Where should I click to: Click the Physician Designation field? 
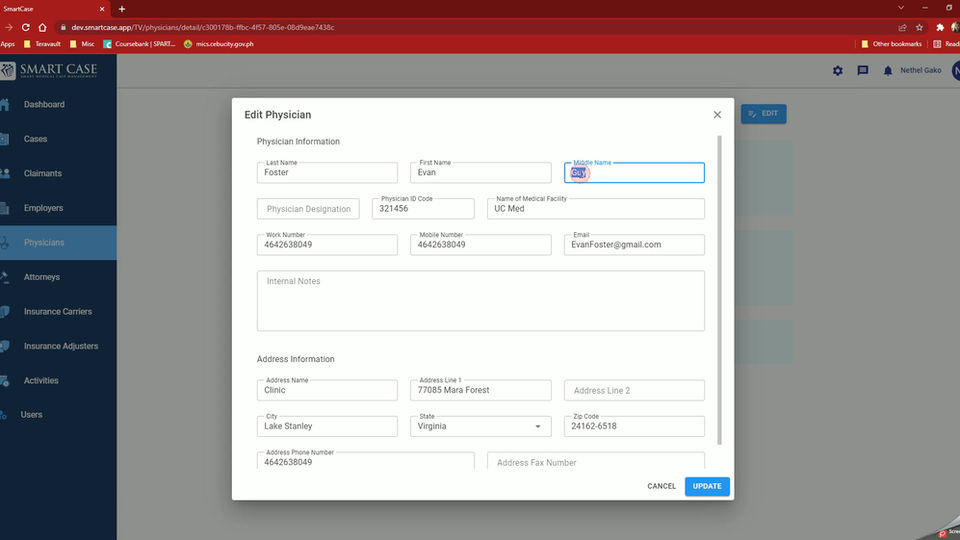coord(308,209)
